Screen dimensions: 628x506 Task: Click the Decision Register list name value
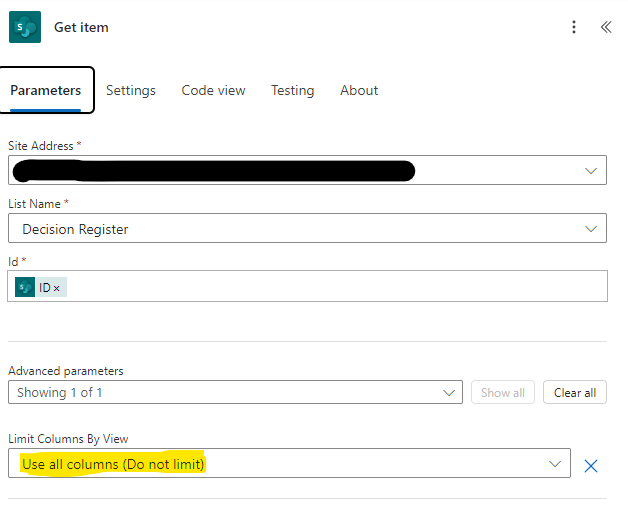(75, 229)
